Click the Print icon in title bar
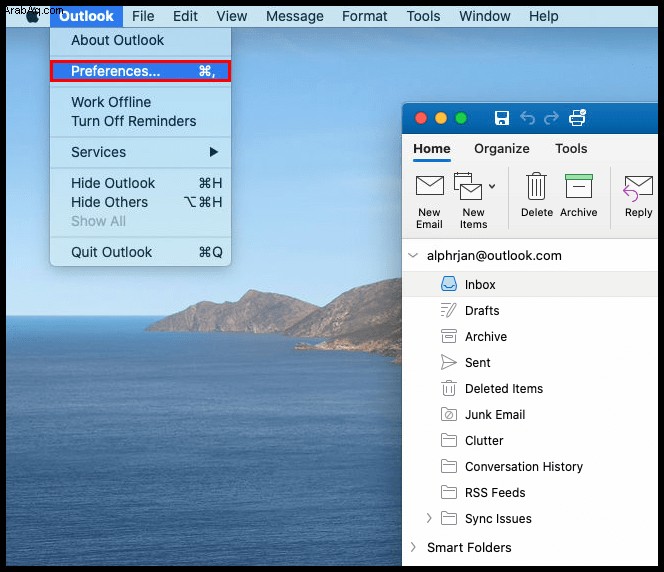This screenshot has height=572, width=664. 577,118
